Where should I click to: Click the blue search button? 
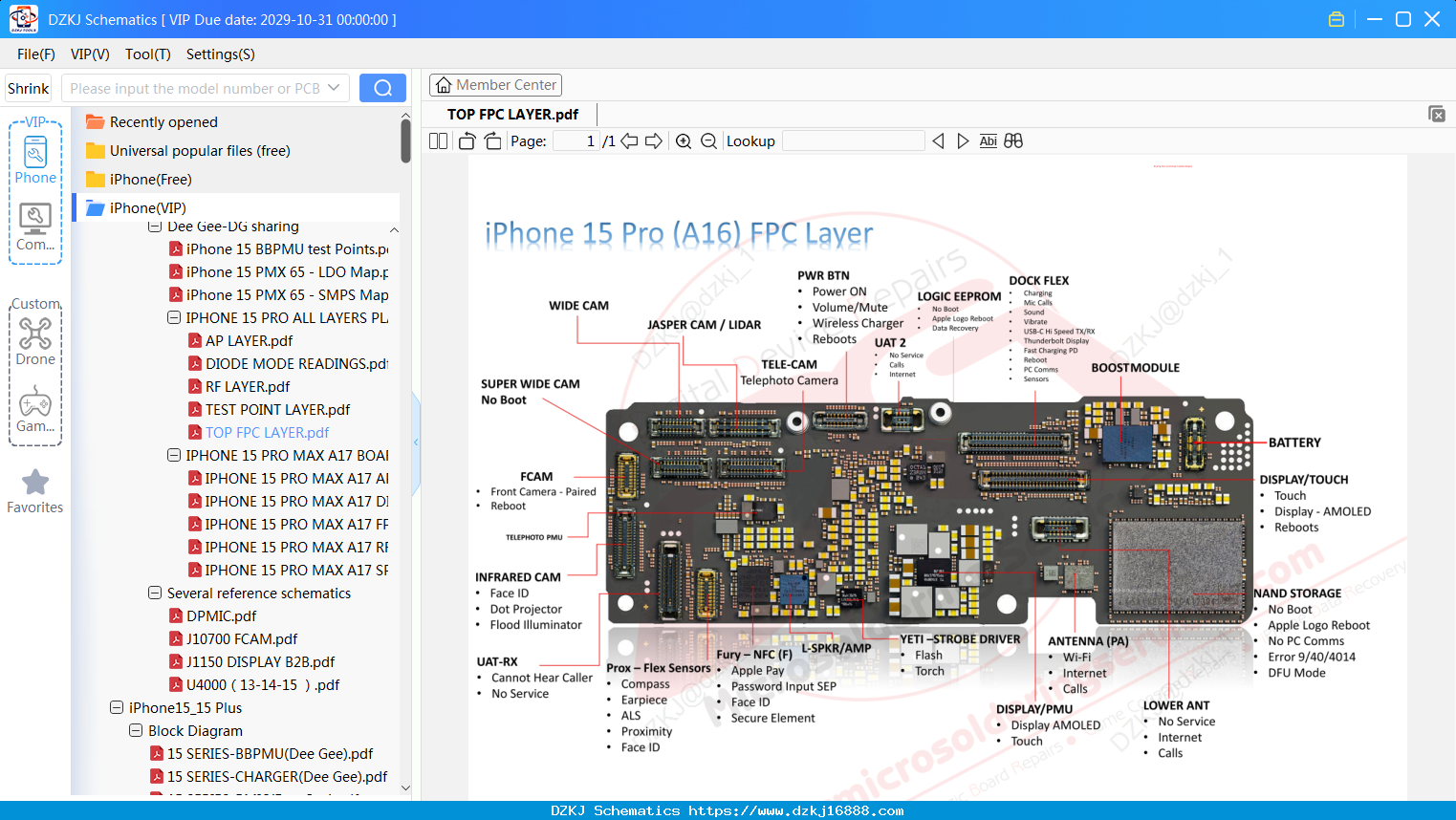tap(382, 88)
